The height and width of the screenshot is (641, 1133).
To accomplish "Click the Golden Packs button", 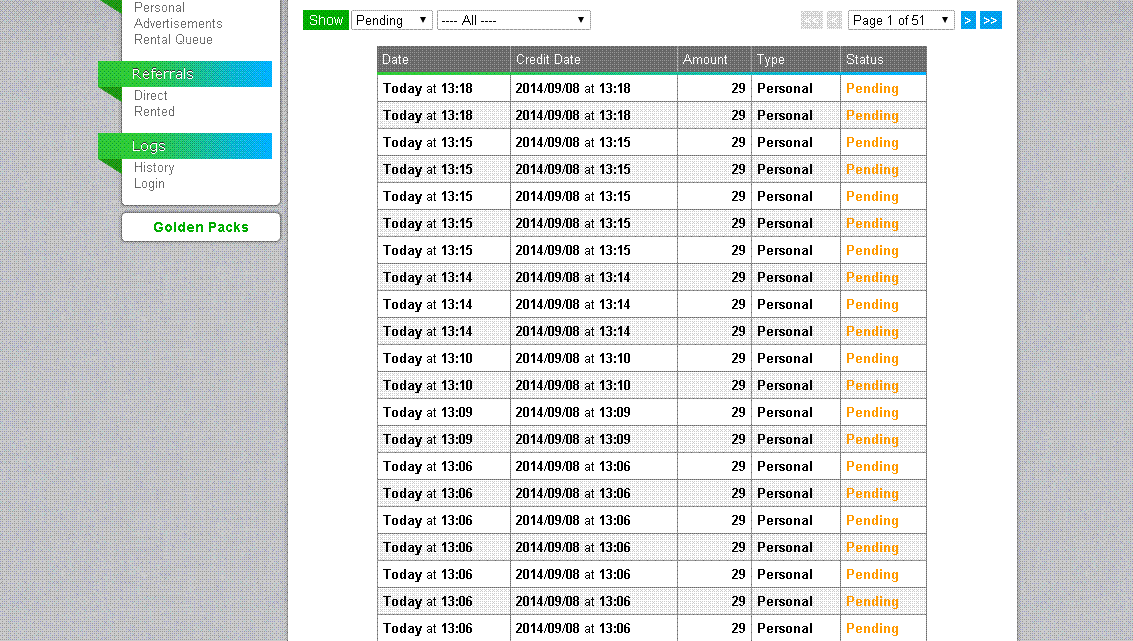I will click(x=201, y=227).
